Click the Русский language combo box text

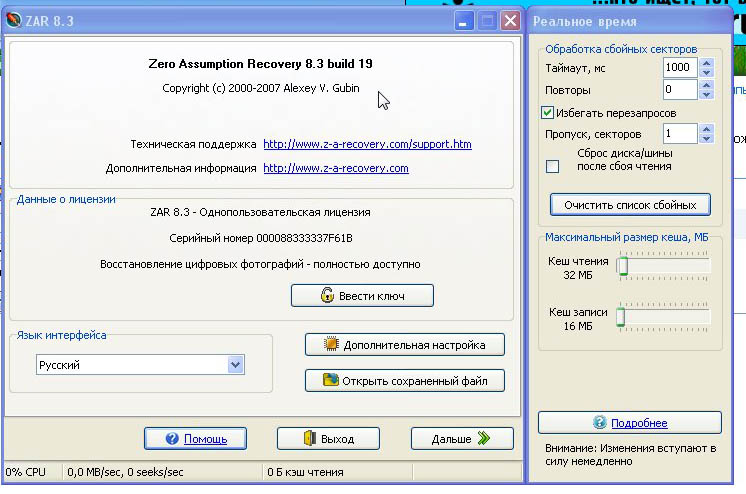59,365
